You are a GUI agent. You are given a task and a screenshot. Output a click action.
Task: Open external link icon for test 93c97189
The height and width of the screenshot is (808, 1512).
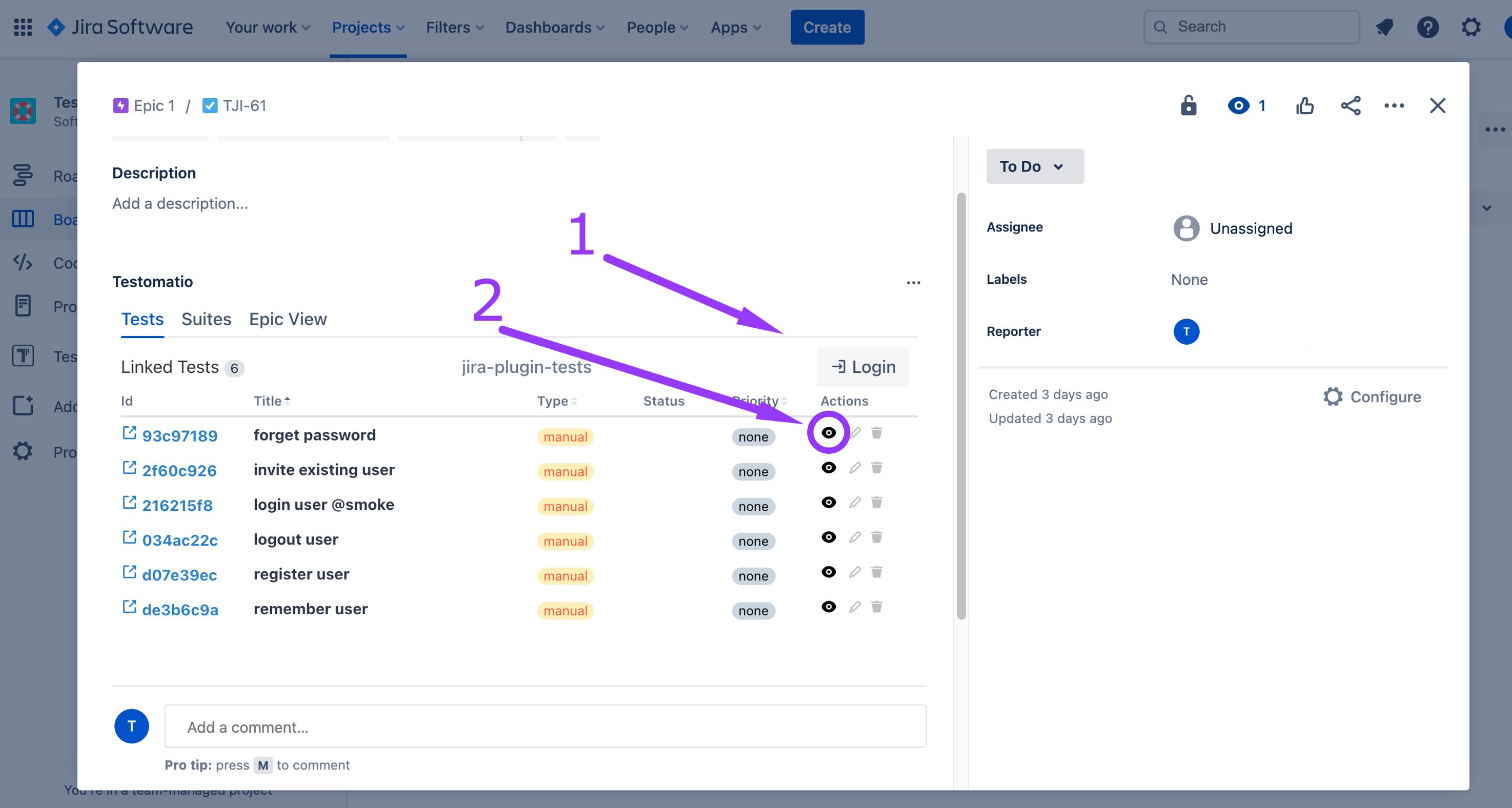tap(129, 433)
